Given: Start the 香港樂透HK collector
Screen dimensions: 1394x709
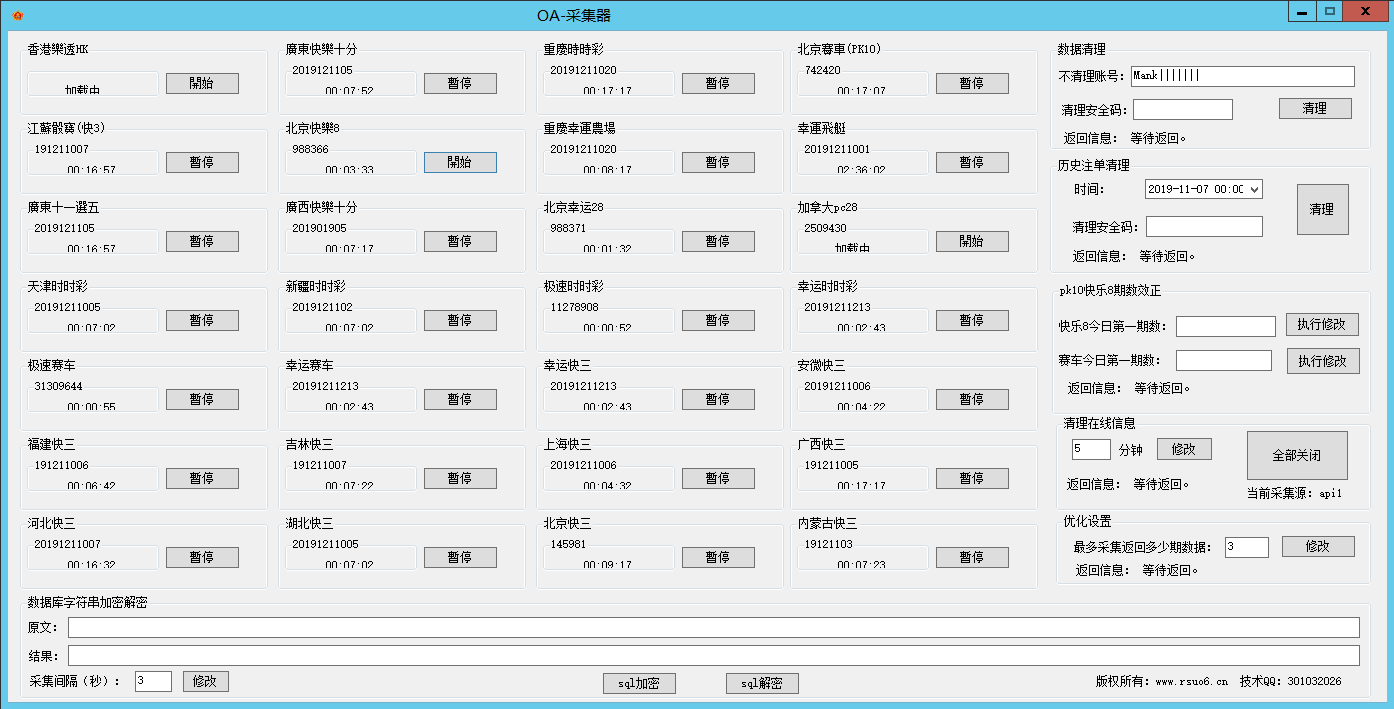Looking at the screenshot, I should (x=202, y=83).
